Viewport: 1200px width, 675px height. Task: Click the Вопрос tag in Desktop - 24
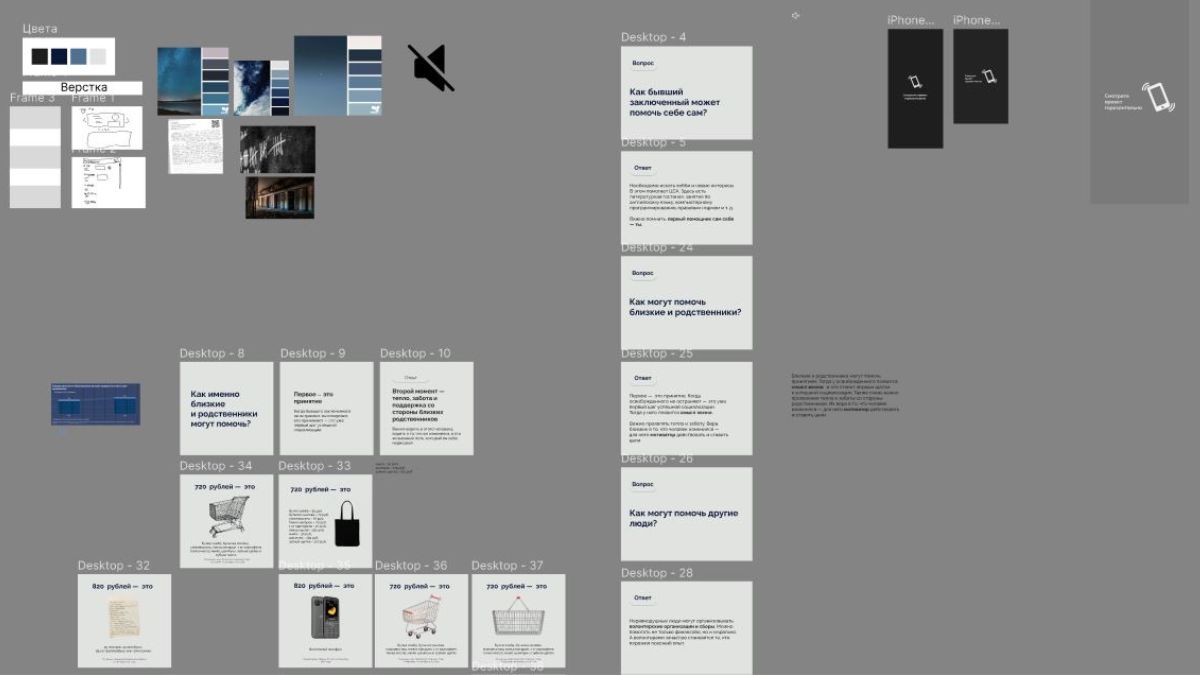click(x=643, y=273)
